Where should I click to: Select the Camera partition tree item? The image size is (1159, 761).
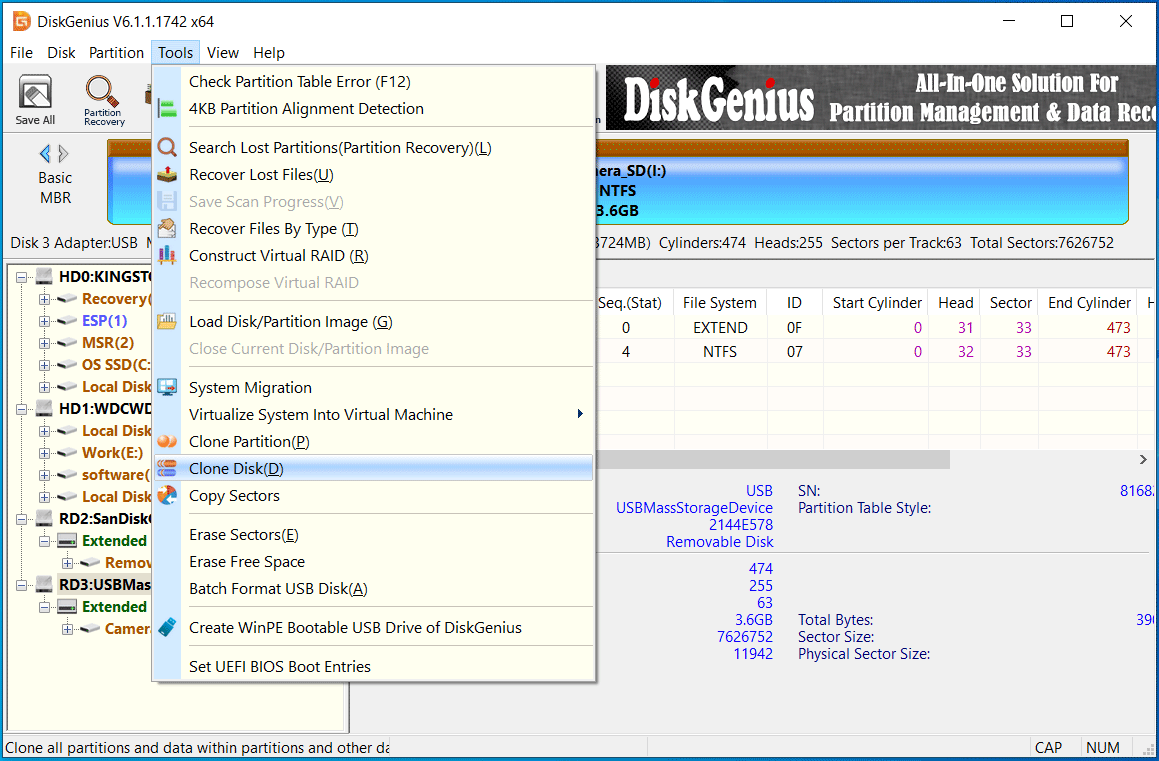(x=127, y=629)
